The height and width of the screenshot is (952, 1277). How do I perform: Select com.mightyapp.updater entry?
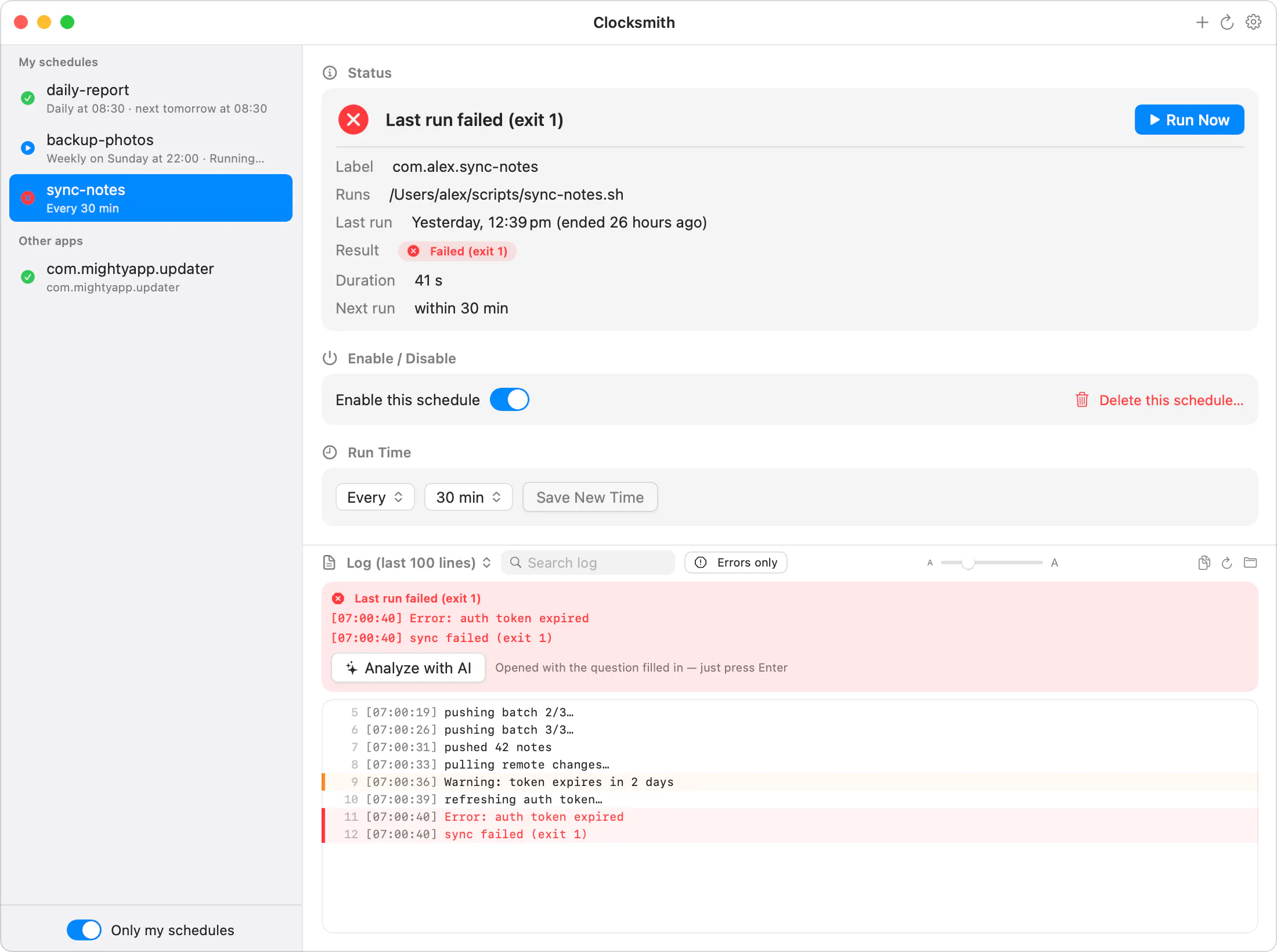(151, 277)
